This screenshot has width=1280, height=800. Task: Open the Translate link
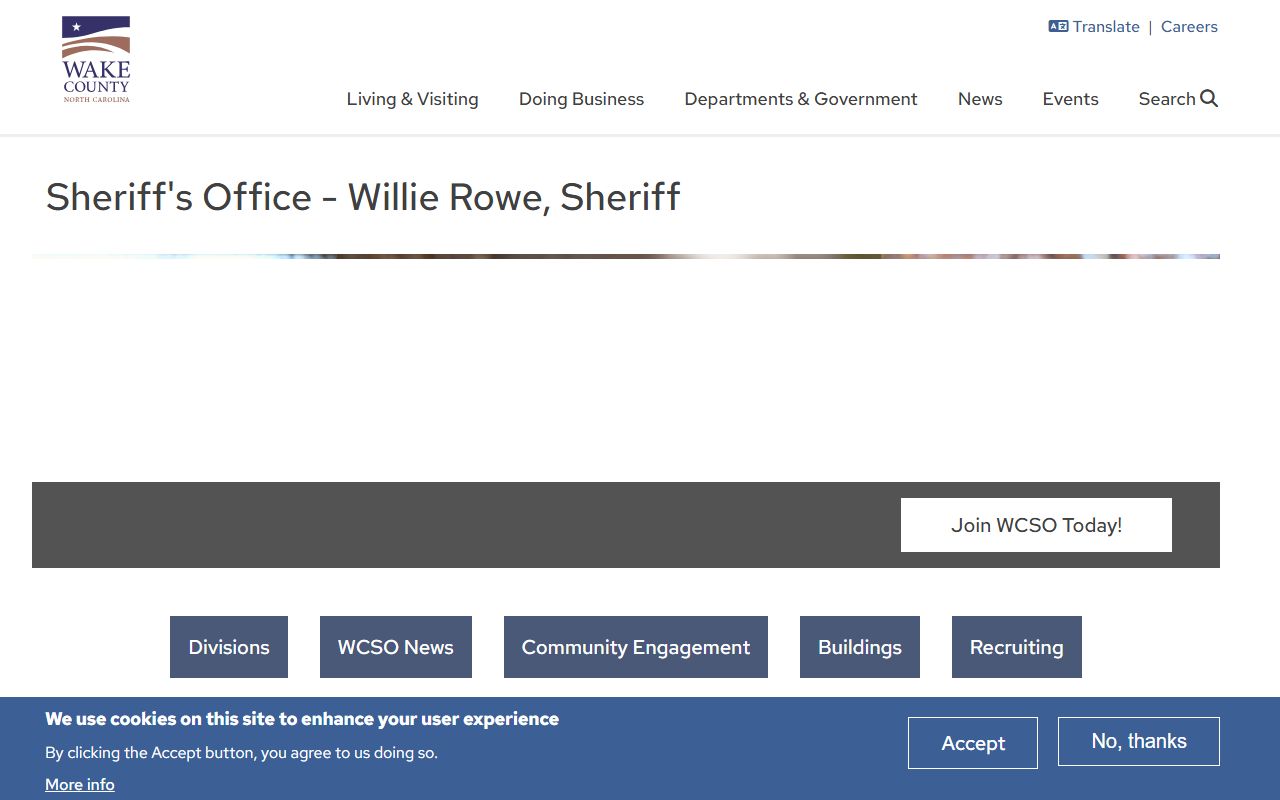click(x=1106, y=27)
